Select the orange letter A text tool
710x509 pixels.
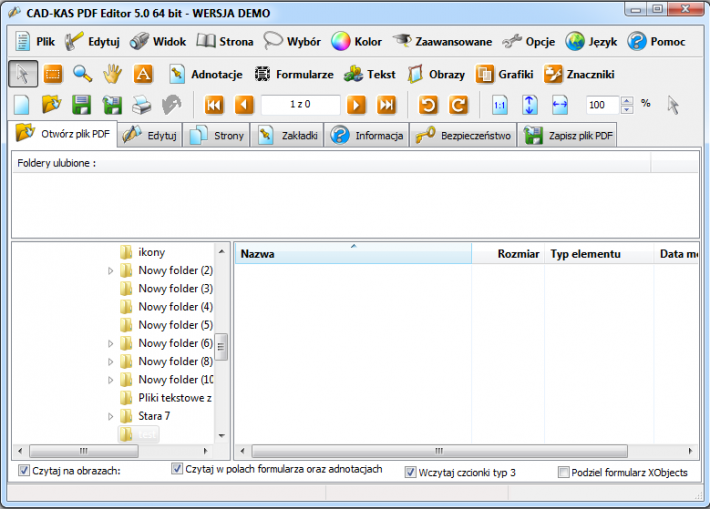coord(143,74)
